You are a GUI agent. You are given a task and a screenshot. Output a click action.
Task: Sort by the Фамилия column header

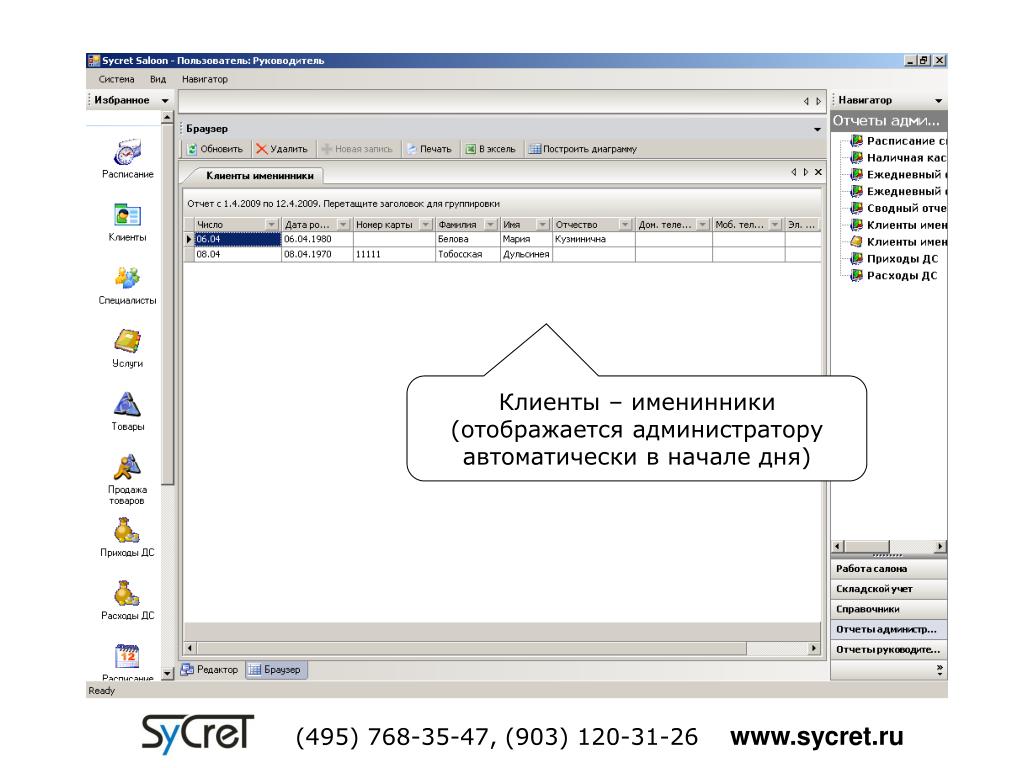click(458, 225)
